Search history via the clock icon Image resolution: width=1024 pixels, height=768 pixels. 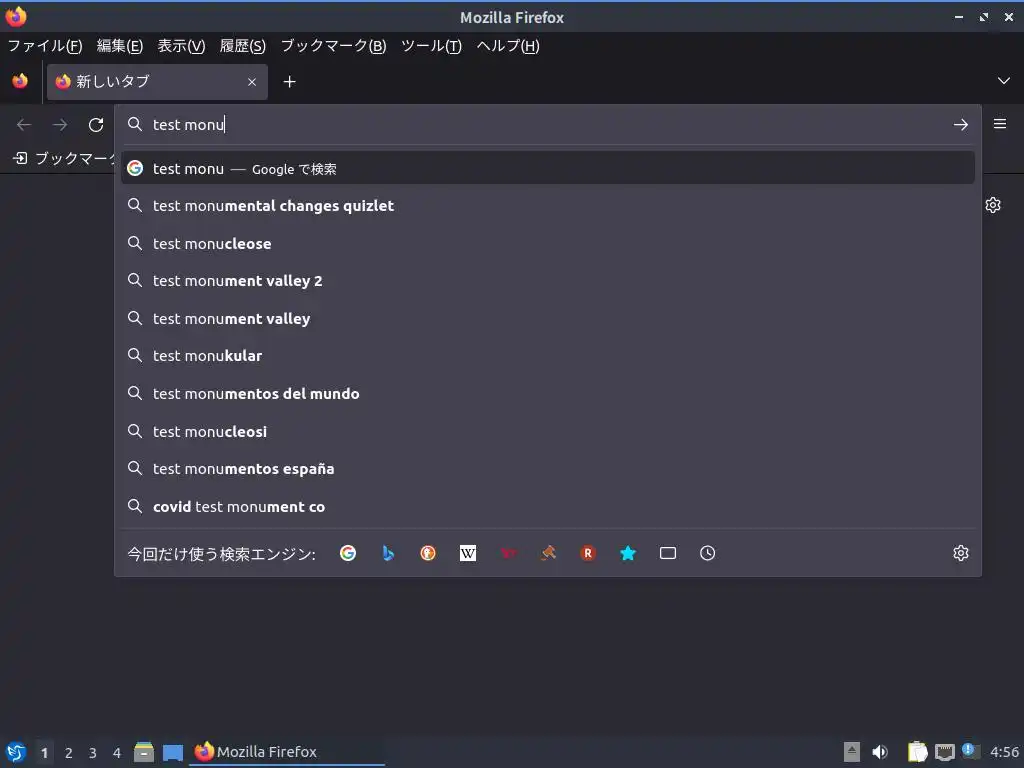tap(707, 553)
